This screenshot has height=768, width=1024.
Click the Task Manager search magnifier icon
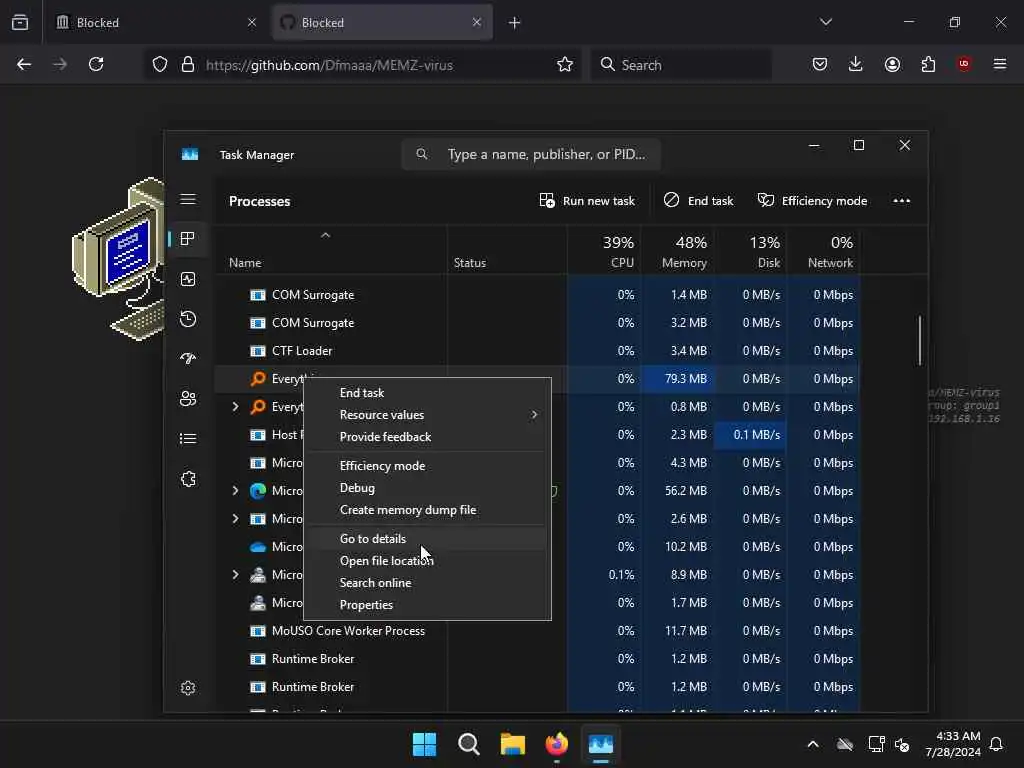(x=422, y=154)
